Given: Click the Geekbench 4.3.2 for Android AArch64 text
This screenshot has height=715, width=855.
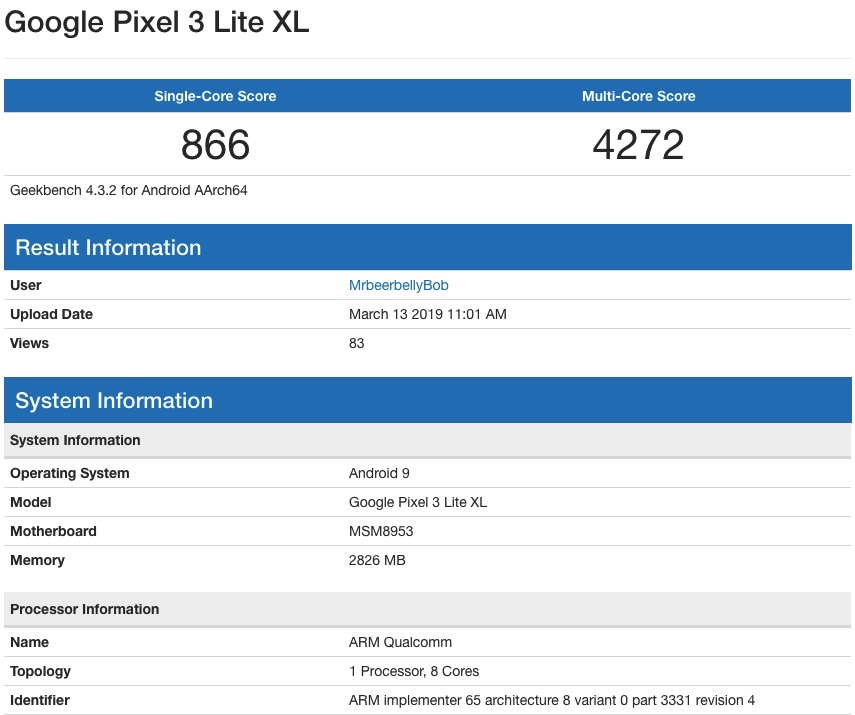Looking at the screenshot, I should pos(129,190).
